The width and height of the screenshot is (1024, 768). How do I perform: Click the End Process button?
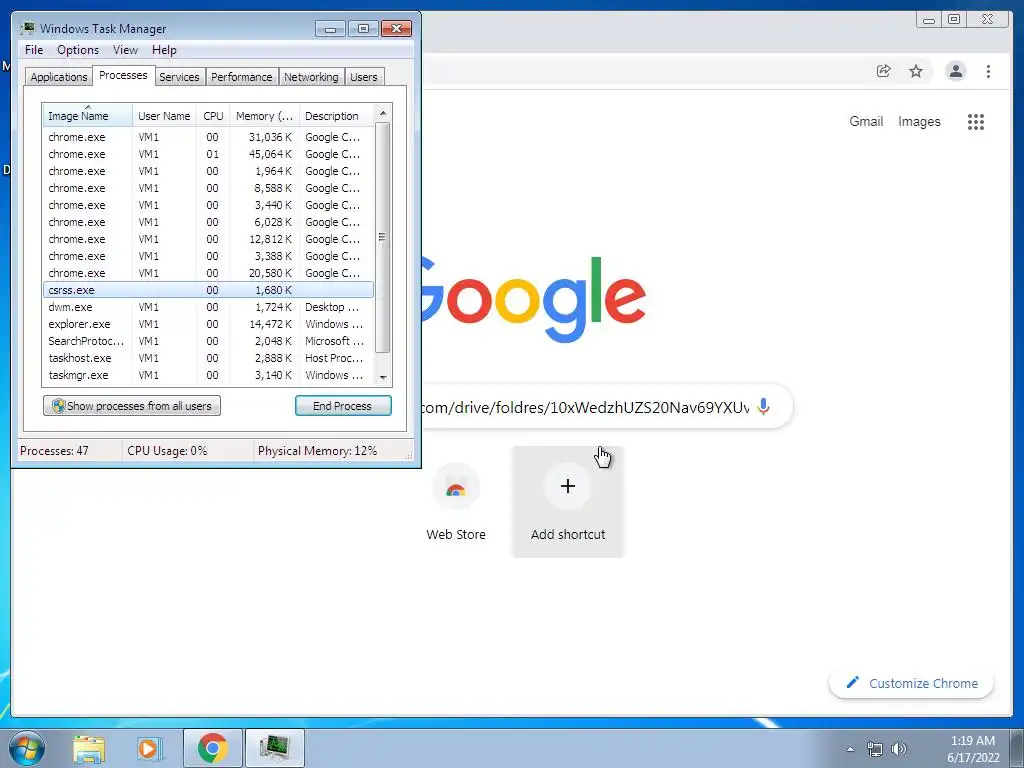pos(343,406)
